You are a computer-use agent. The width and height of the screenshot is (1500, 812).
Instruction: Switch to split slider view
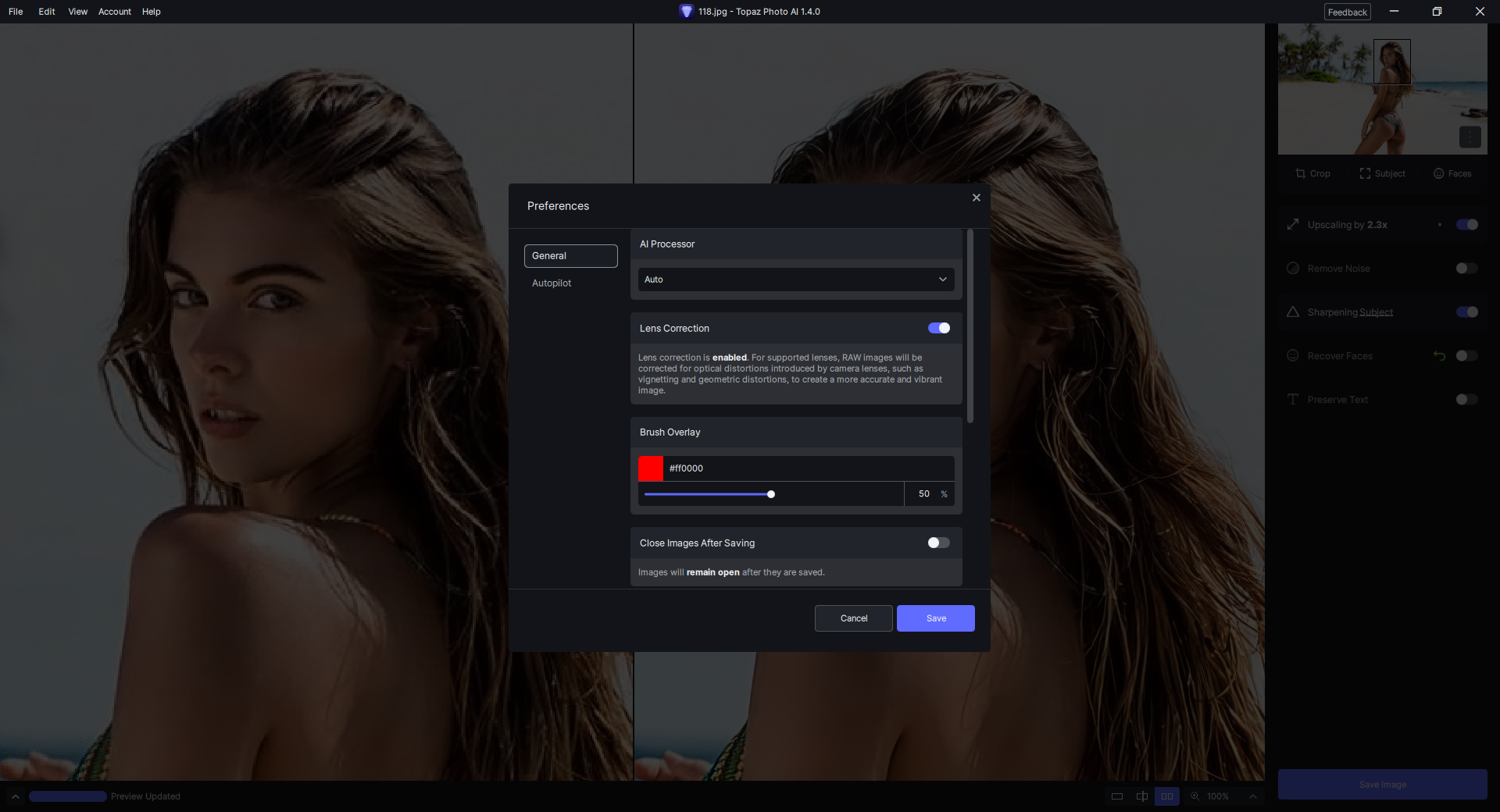coord(1142,796)
